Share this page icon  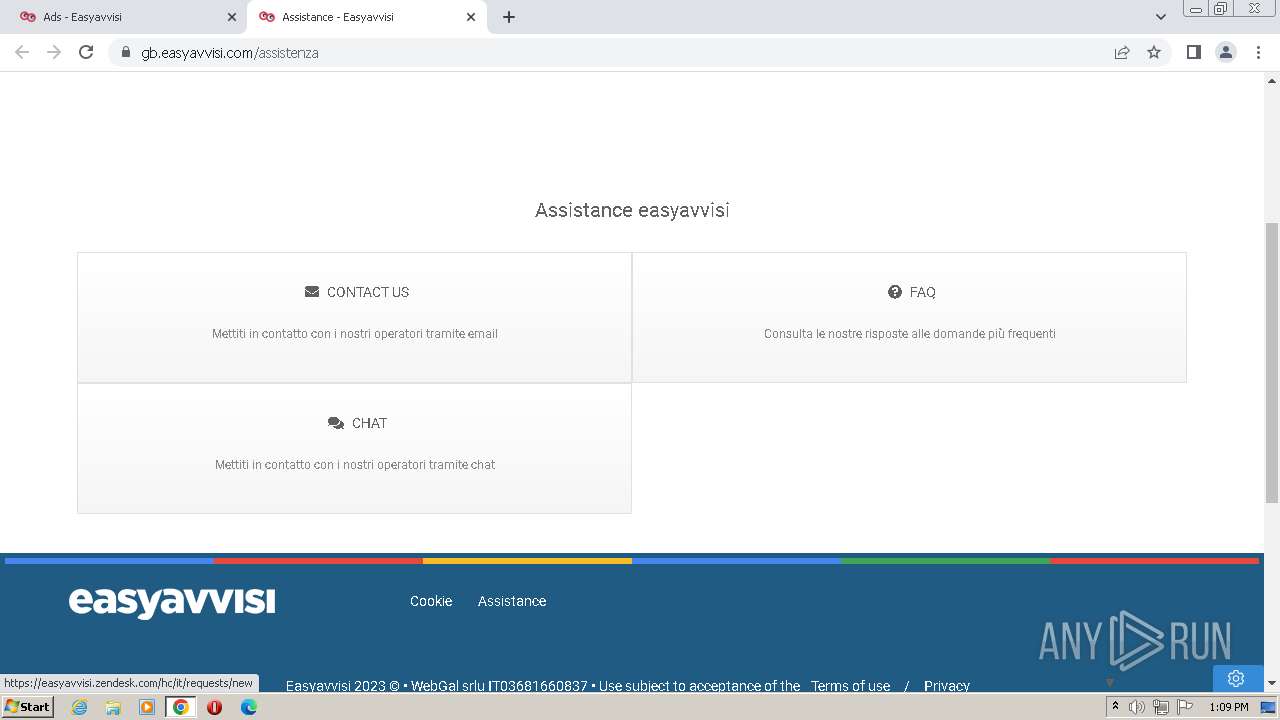(x=1122, y=52)
